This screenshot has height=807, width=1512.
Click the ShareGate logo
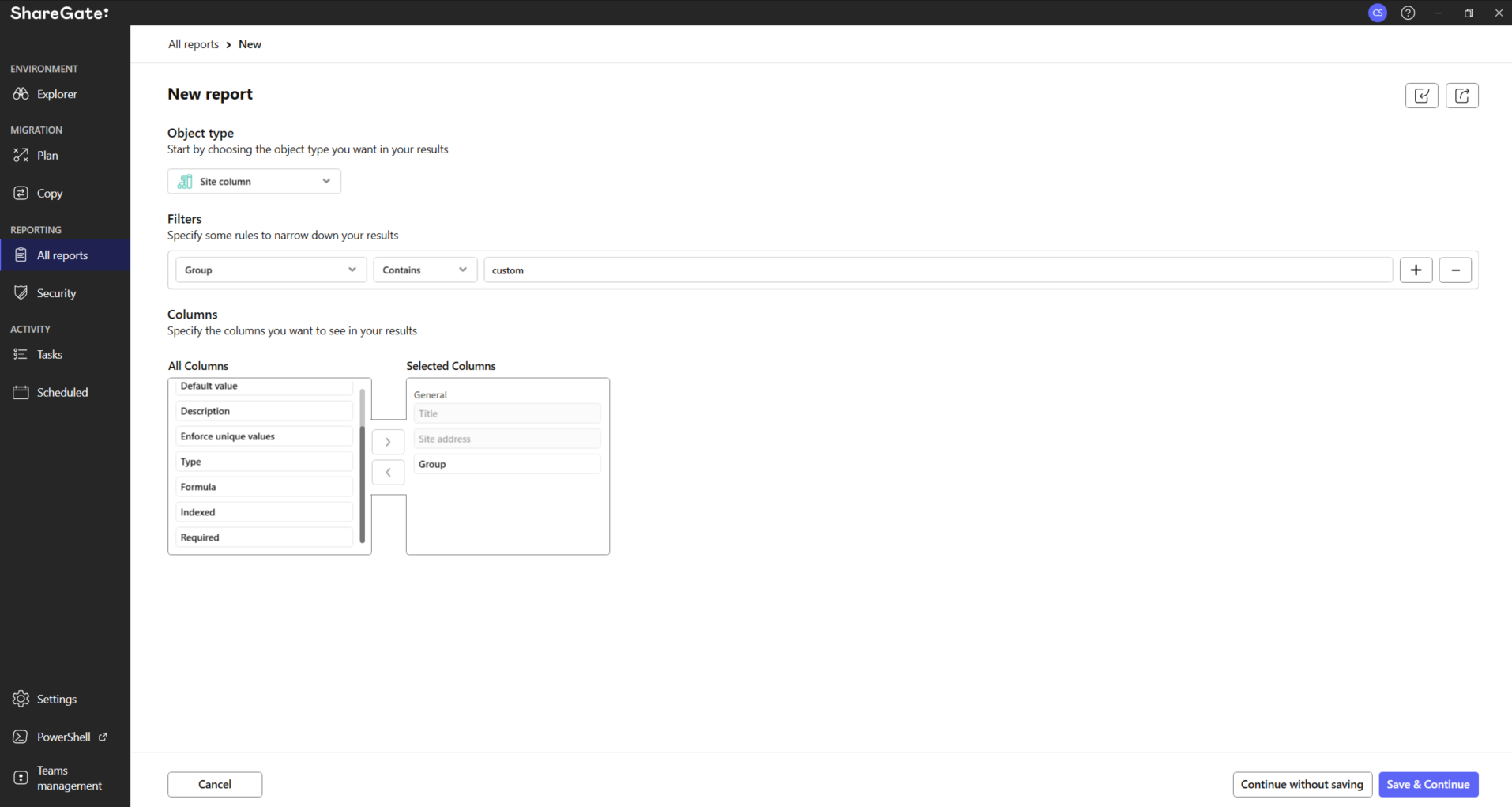59,13
